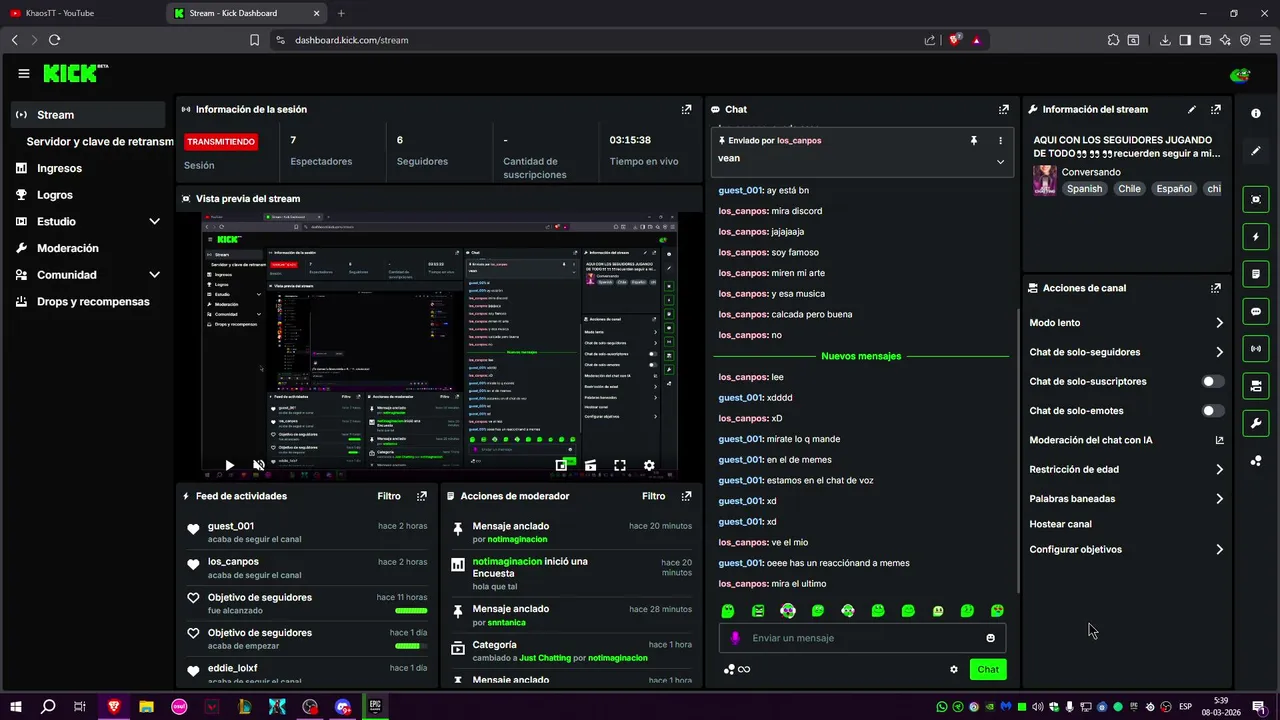The image size is (1280, 720).
Task: Click the purple microphone icon in message box
Action: tap(736, 638)
